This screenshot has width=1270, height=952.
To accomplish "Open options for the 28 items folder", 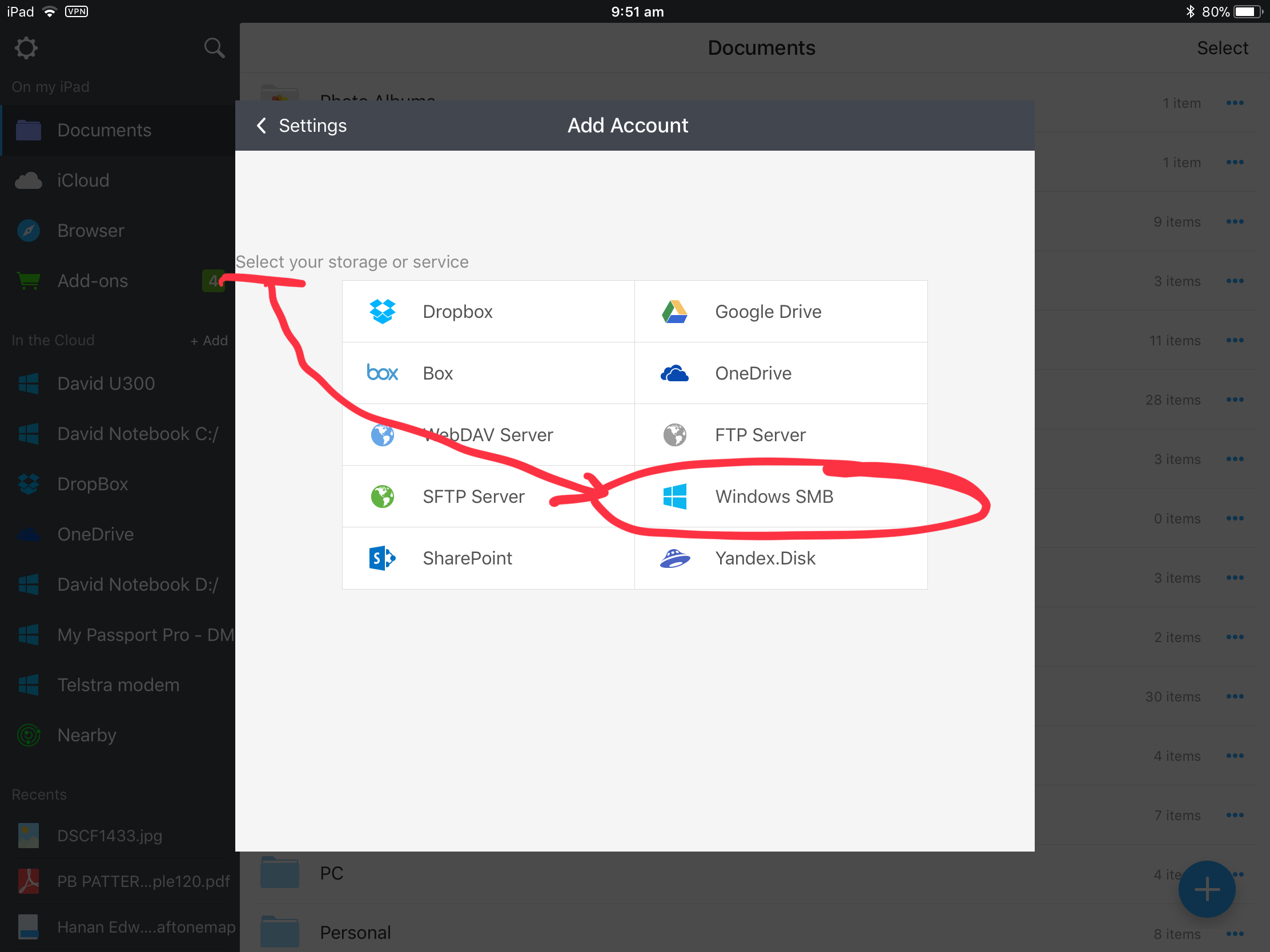I will tap(1235, 400).
